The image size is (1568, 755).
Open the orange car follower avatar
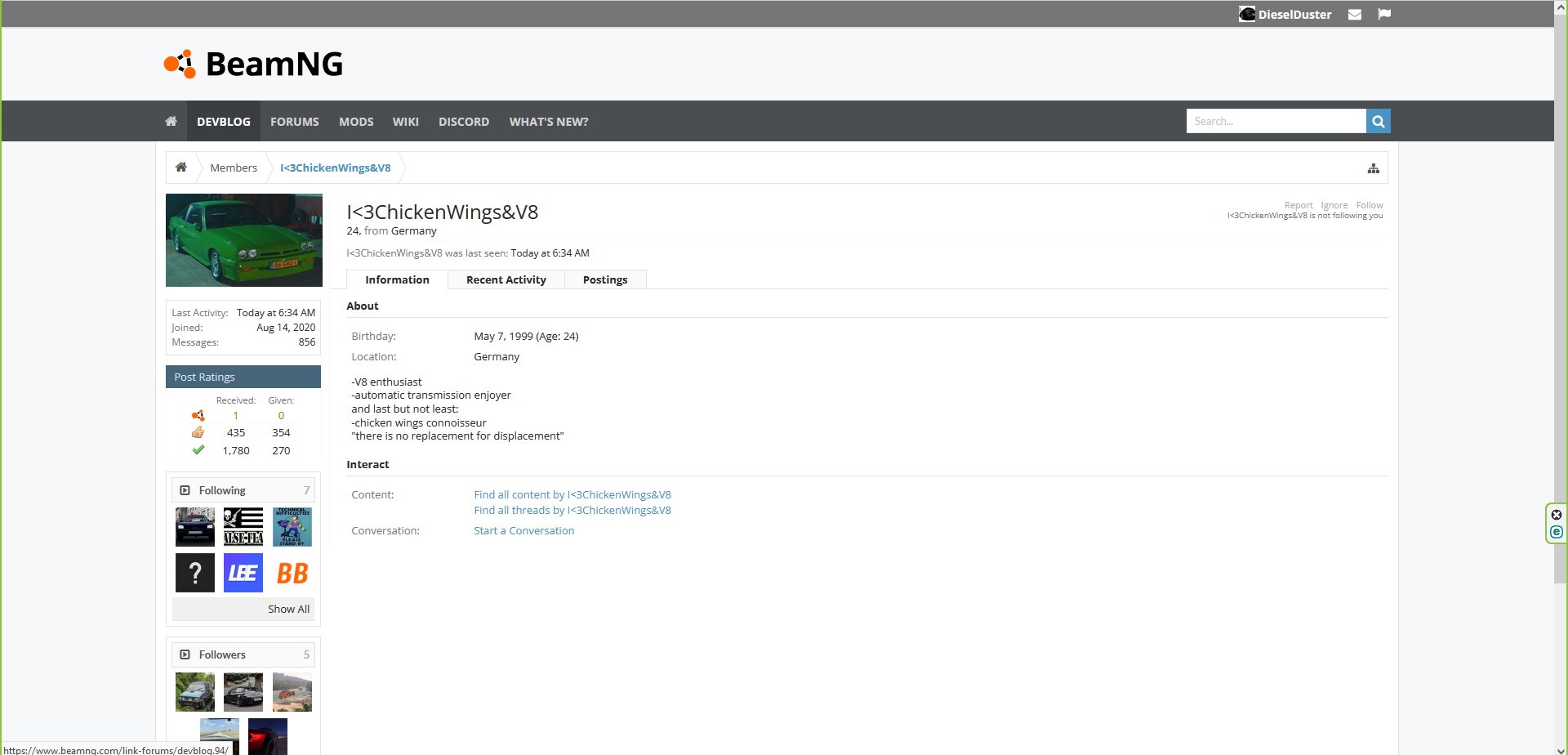click(x=292, y=692)
